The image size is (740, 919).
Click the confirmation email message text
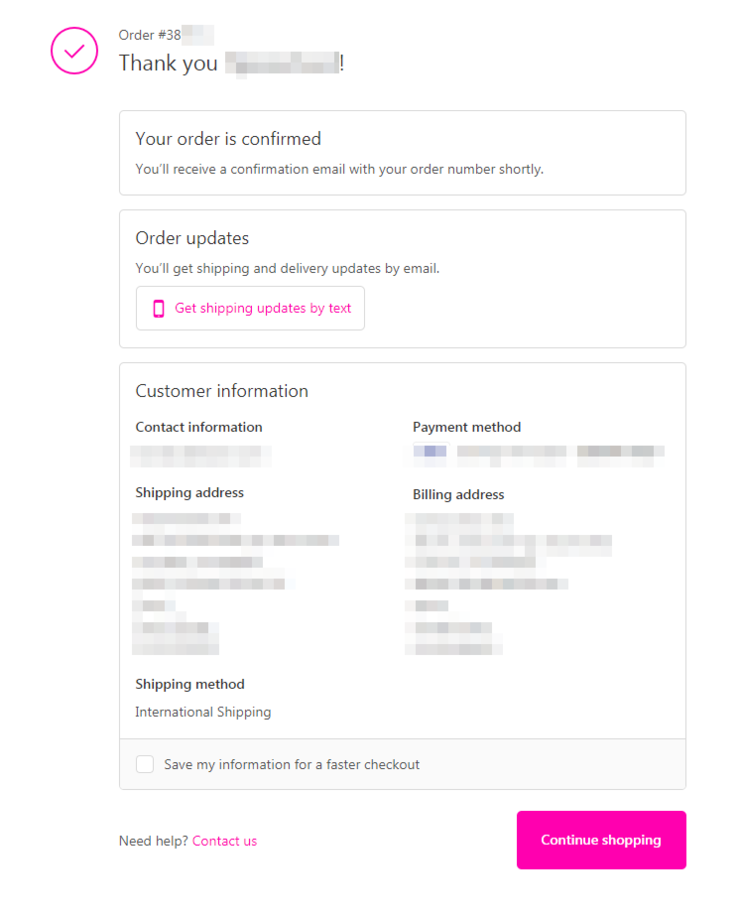(339, 169)
